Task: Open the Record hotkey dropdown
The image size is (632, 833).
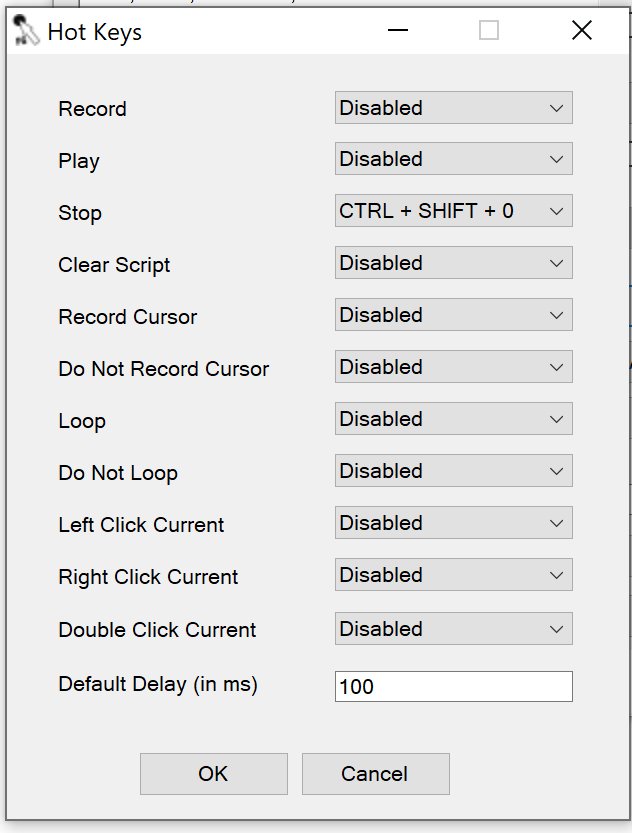Action: (x=453, y=108)
